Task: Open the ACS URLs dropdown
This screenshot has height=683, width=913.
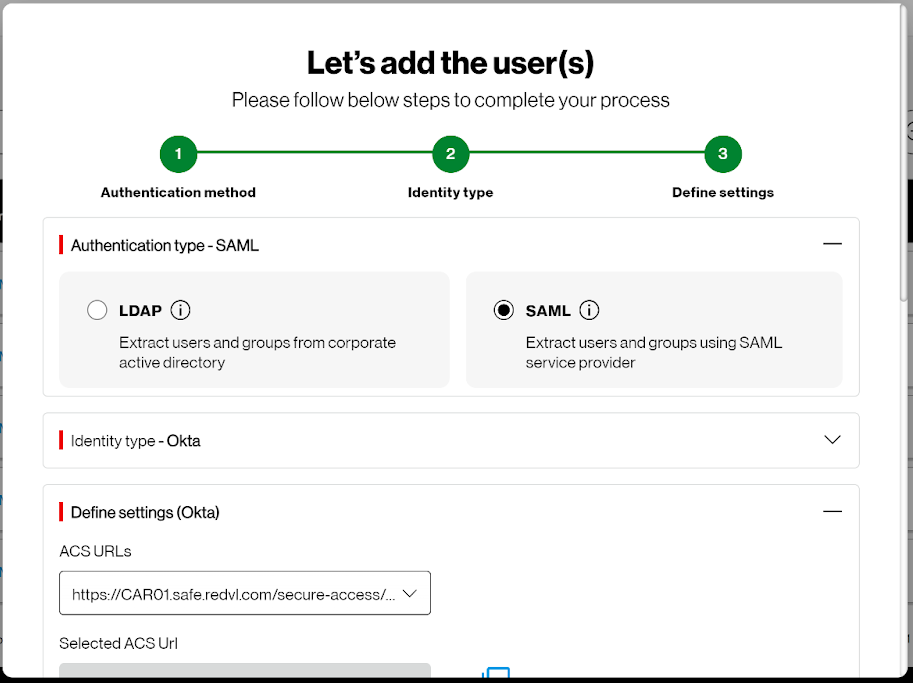Action: point(245,593)
